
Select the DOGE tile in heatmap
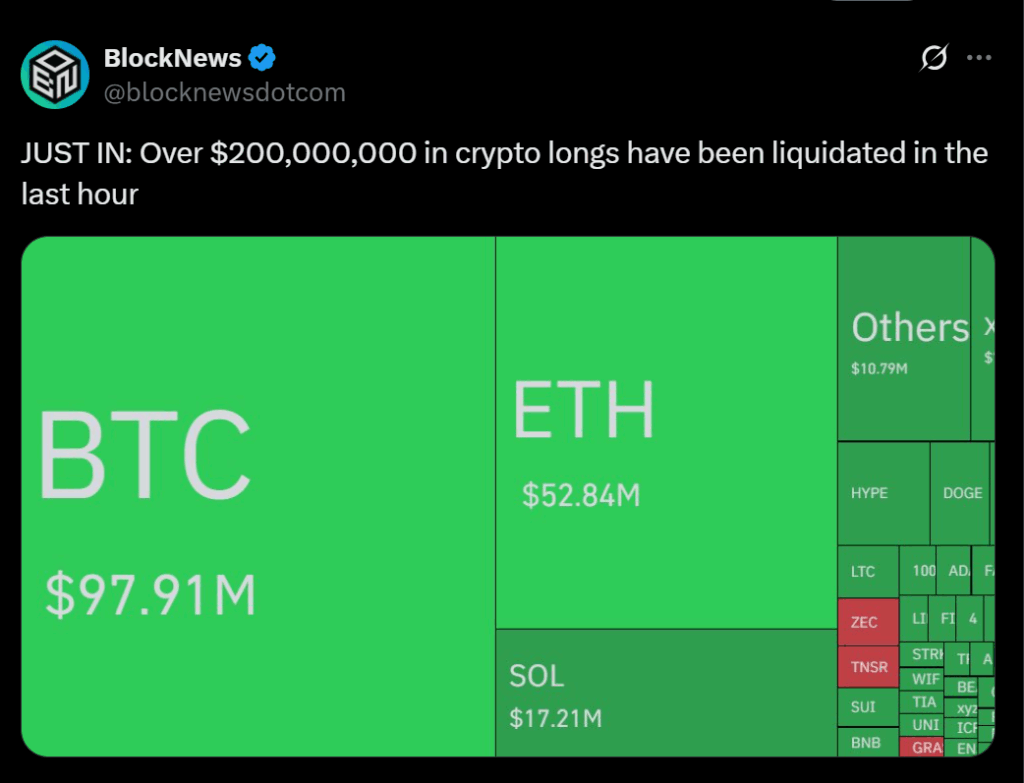pyautogui.click(x=960, y=493)
